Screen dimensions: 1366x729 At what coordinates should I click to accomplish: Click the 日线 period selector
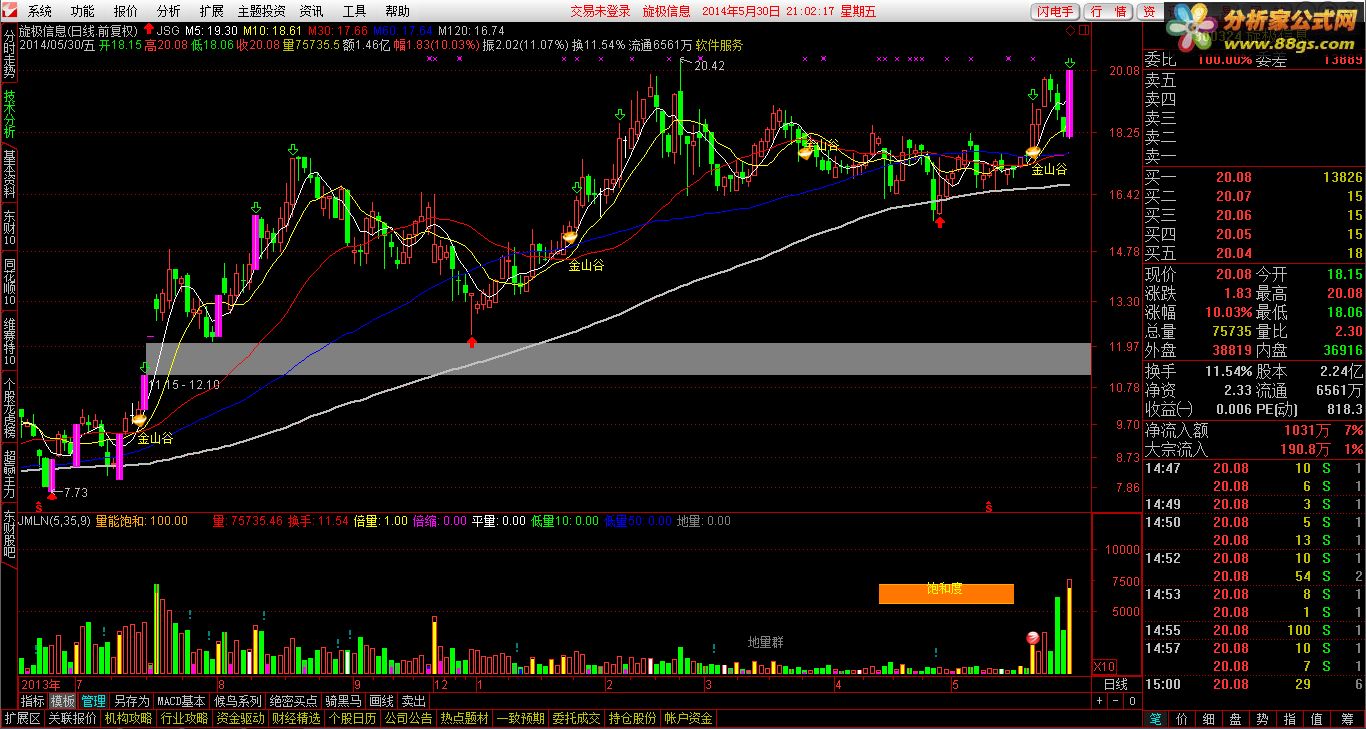(1115, 684)
